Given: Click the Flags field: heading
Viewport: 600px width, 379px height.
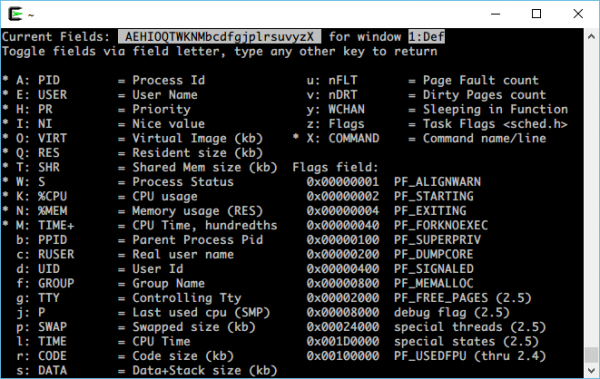Looking at the screenshot, I should pyautogui.click(x=335, y=167).
